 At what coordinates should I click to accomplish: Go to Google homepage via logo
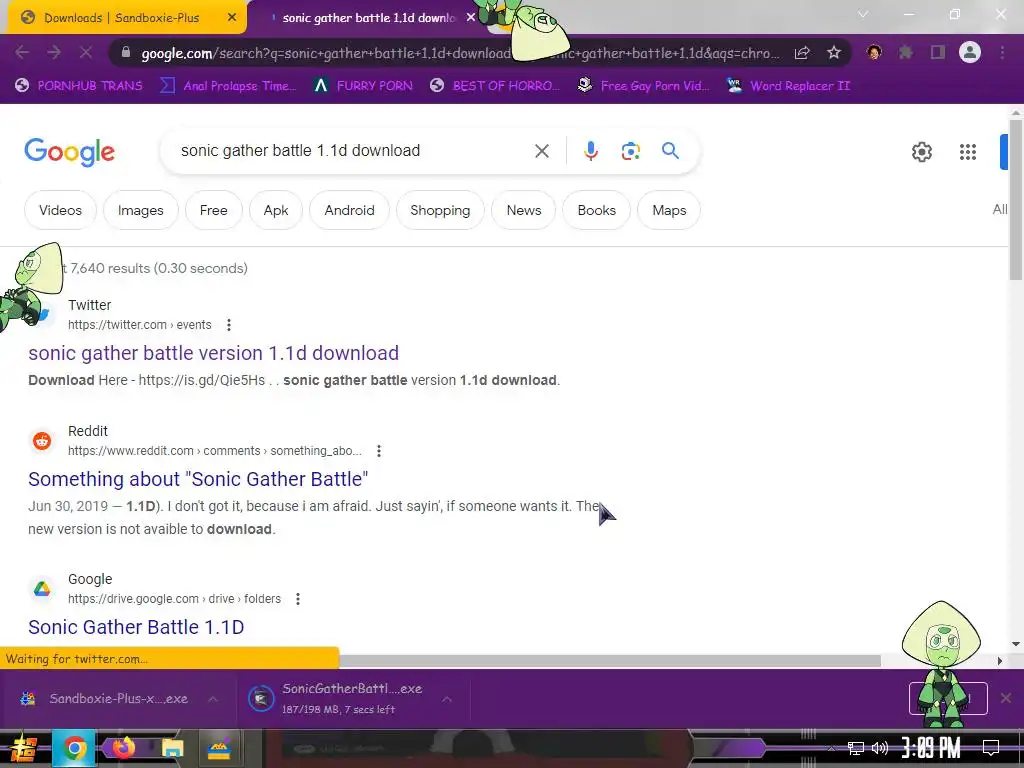(x=69, y=152)
